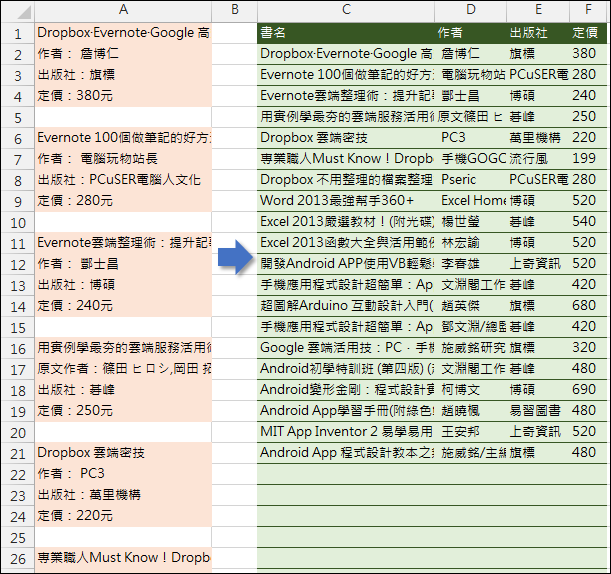Viewport: 611px width, 574px height.
Task: Select cell 出版社：PCuSER電腦人文化
Action: point(123,180)
